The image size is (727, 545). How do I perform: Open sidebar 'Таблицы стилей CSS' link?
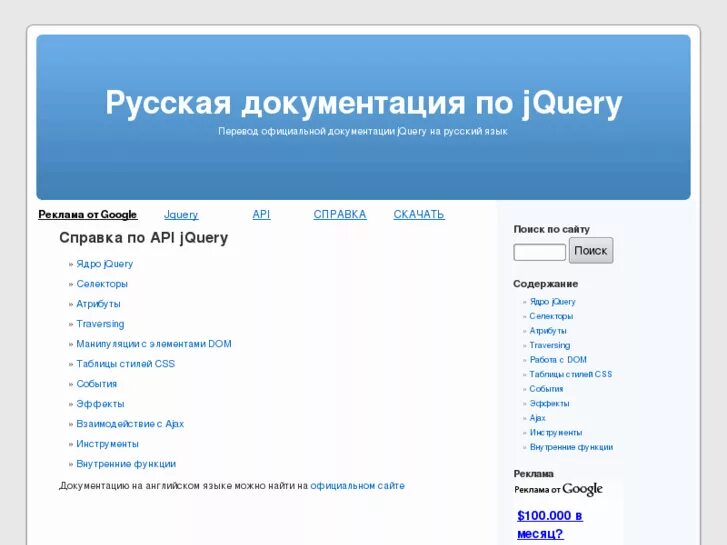(x=571, y=374)
